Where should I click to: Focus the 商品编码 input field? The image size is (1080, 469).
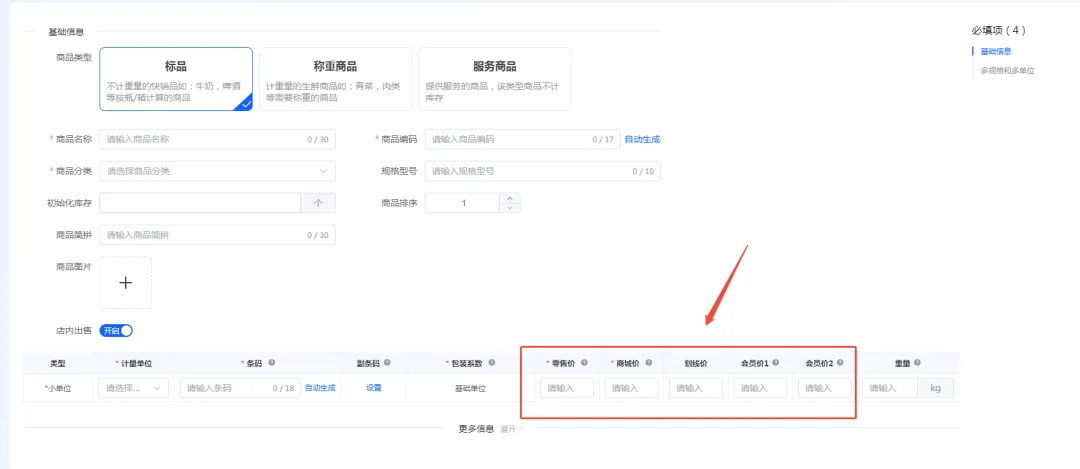523,139
